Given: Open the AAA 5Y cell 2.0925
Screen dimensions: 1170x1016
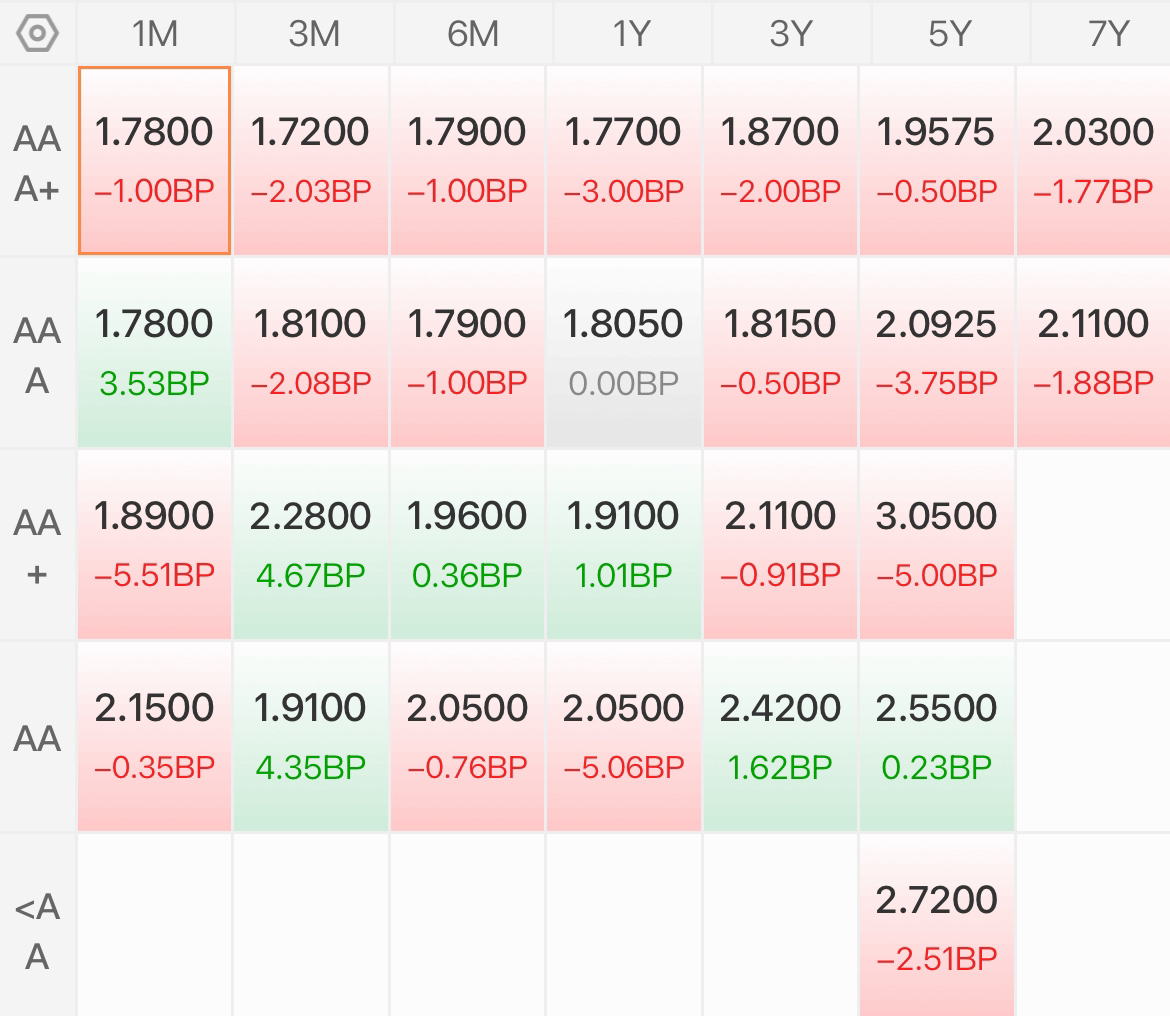Looking at the screenshot, I should point(936,353).
